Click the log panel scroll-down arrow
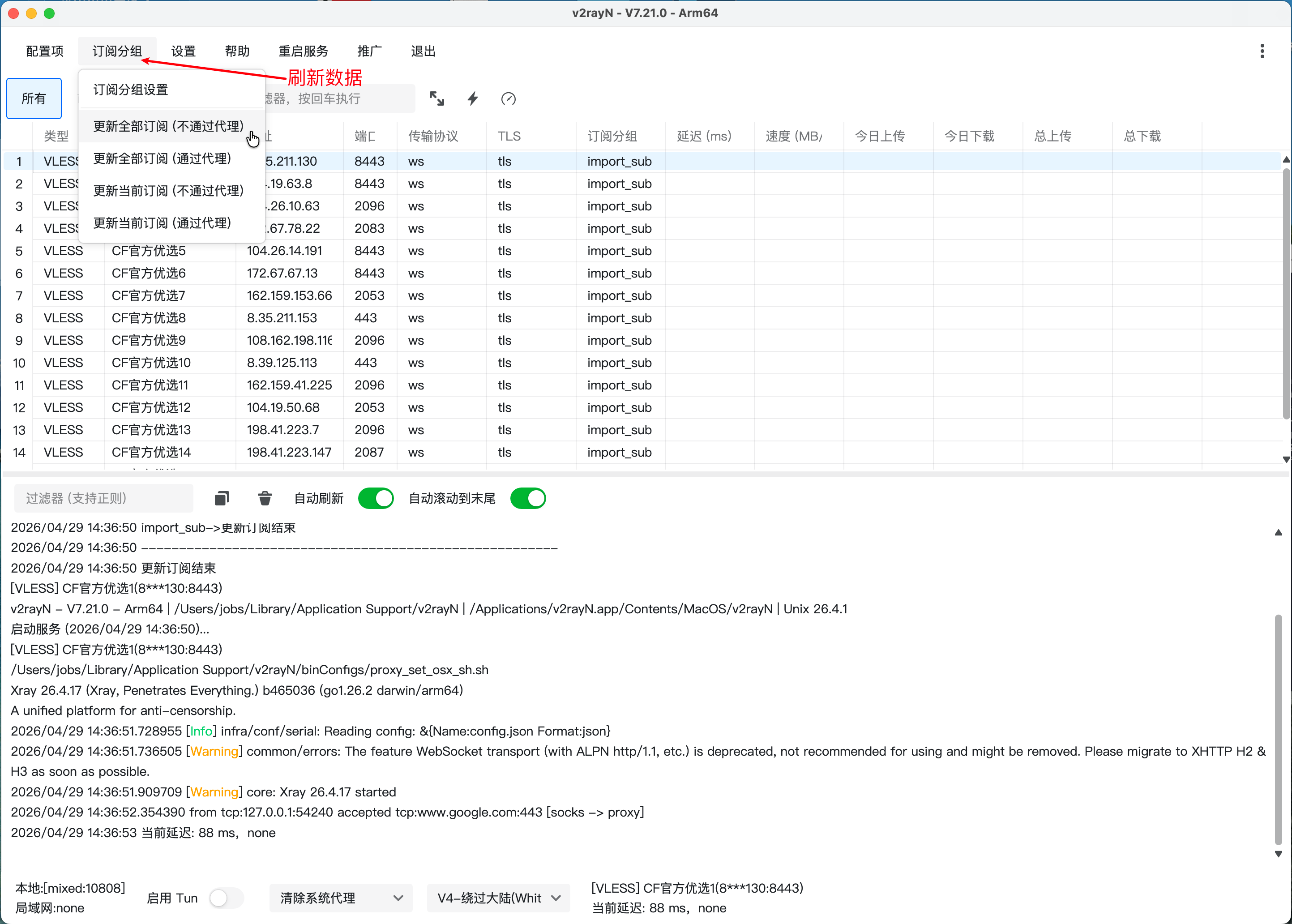Screen dimensions: 1292x924 1278,854
